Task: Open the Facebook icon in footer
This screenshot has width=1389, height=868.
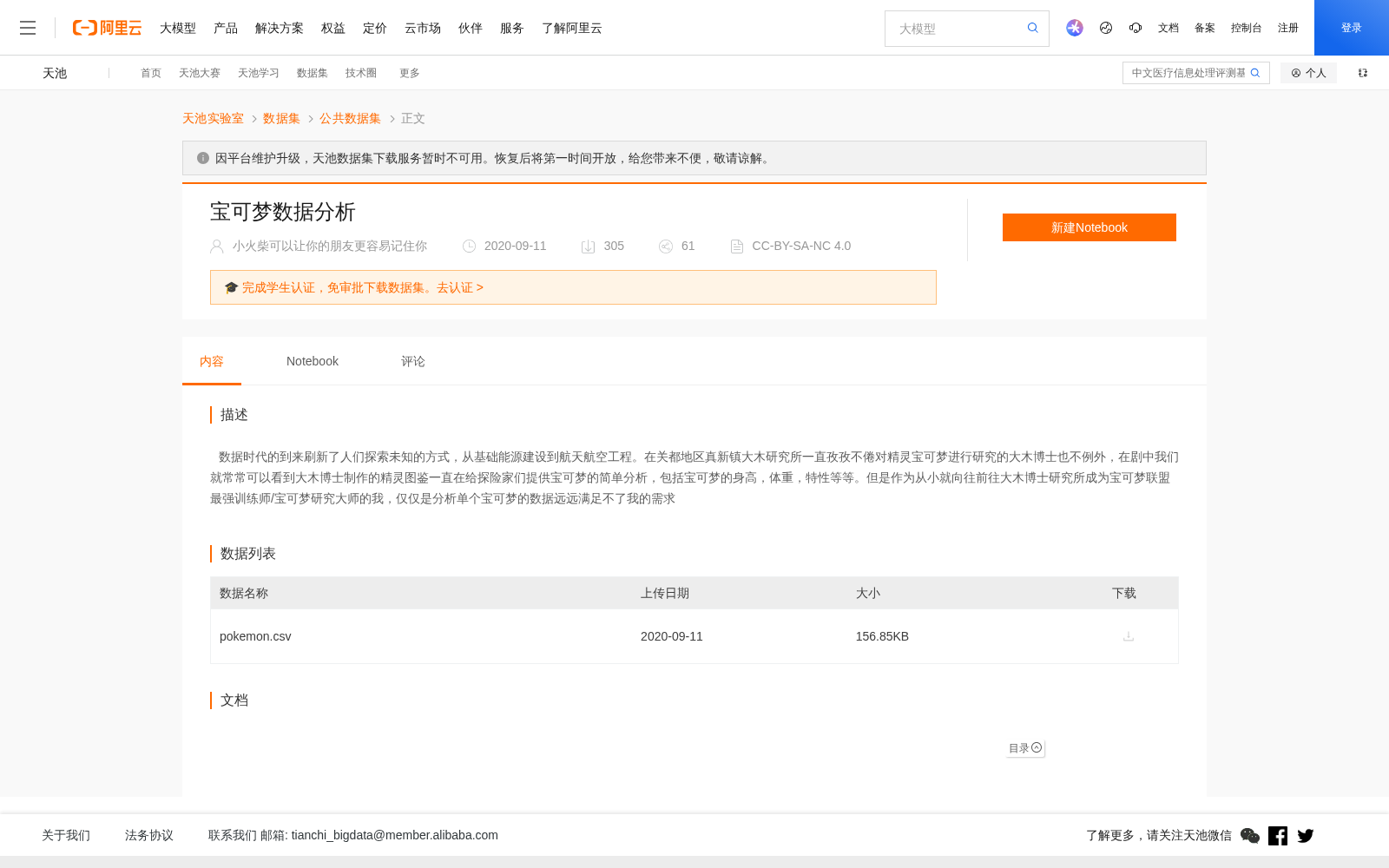Action: (1278, 835)
